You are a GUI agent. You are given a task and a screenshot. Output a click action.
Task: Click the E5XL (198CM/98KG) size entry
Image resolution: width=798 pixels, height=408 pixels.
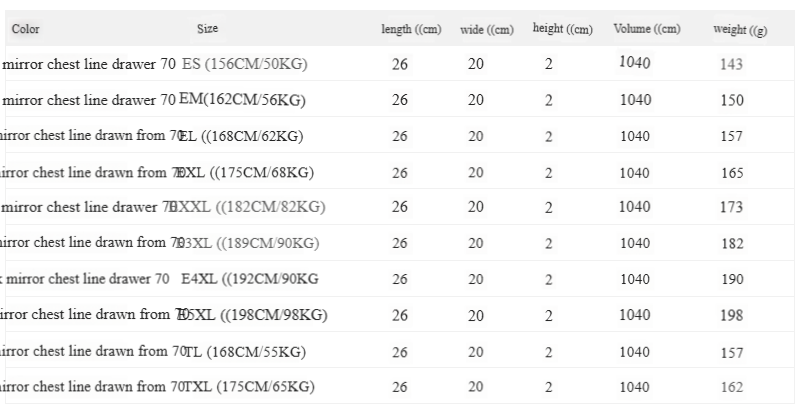(251, 315)
